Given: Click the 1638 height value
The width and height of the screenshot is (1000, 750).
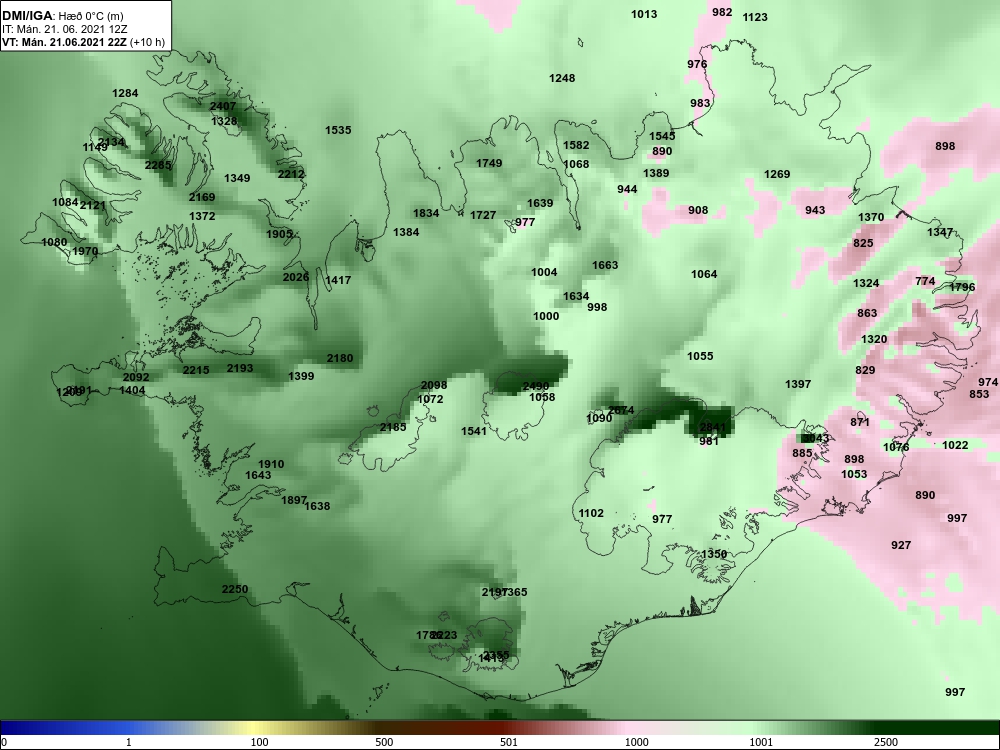Looking at the screenshot, I should pyautogui.click(x=318, y=506).
